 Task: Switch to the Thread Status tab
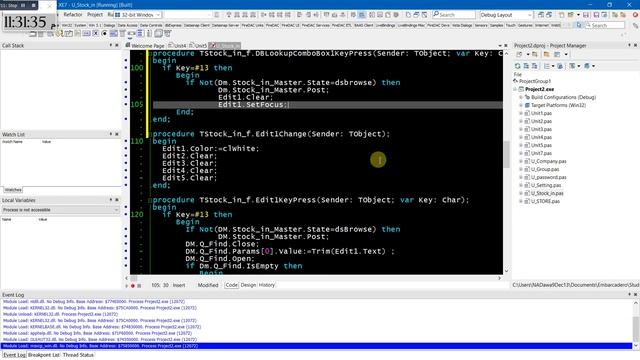click(78, 355)
